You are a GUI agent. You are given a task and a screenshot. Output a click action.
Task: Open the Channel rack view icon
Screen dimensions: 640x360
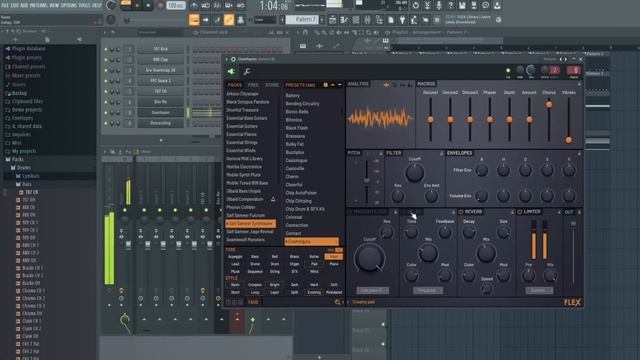[x=356, y=20]
